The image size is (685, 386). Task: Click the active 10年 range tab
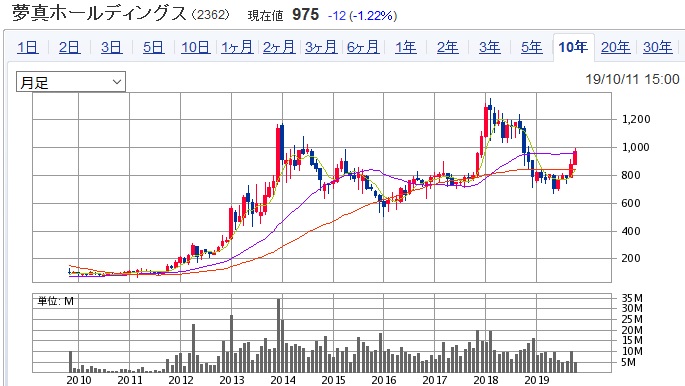pos(574,47)
